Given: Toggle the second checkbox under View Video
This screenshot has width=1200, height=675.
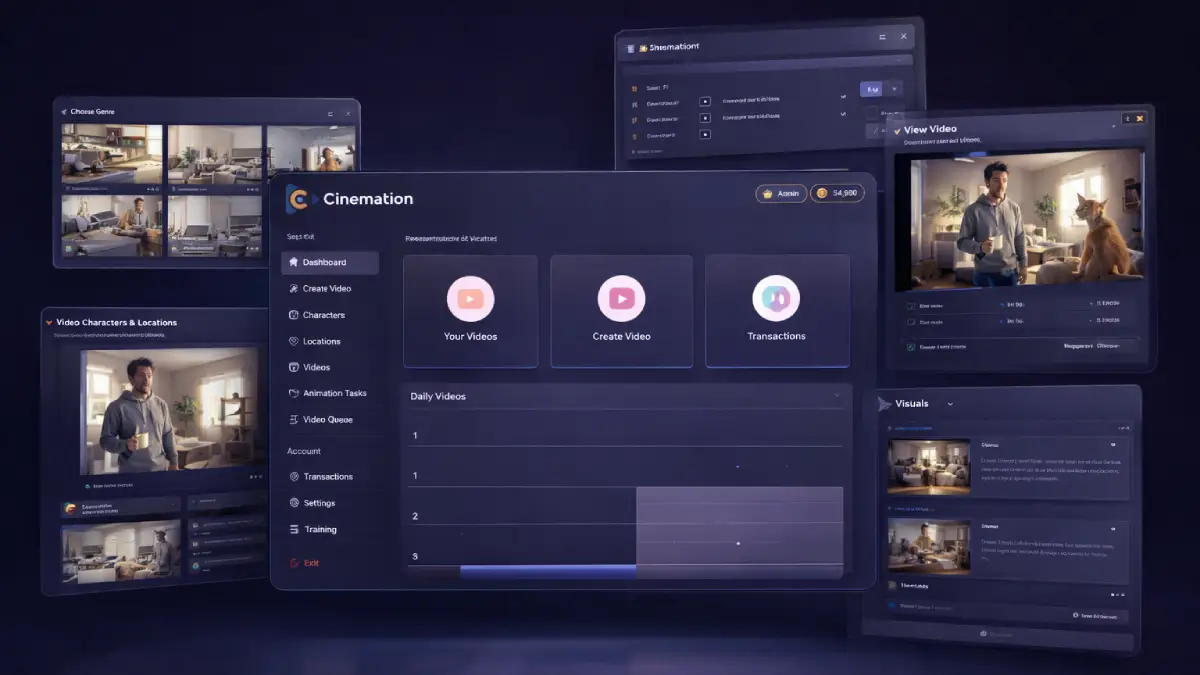Looking at the screenshot, I should pos(910,322).
